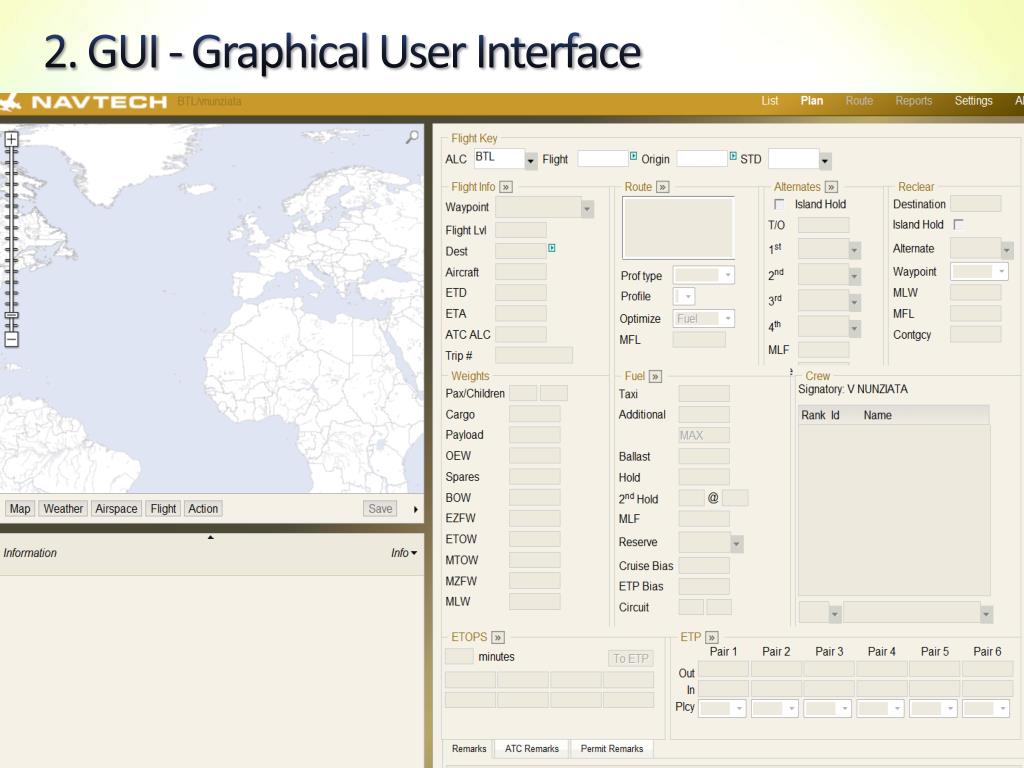Viewport: 1024px width, 768px height.
Task: Select the Remarks tab
Action: pos(469,749)
